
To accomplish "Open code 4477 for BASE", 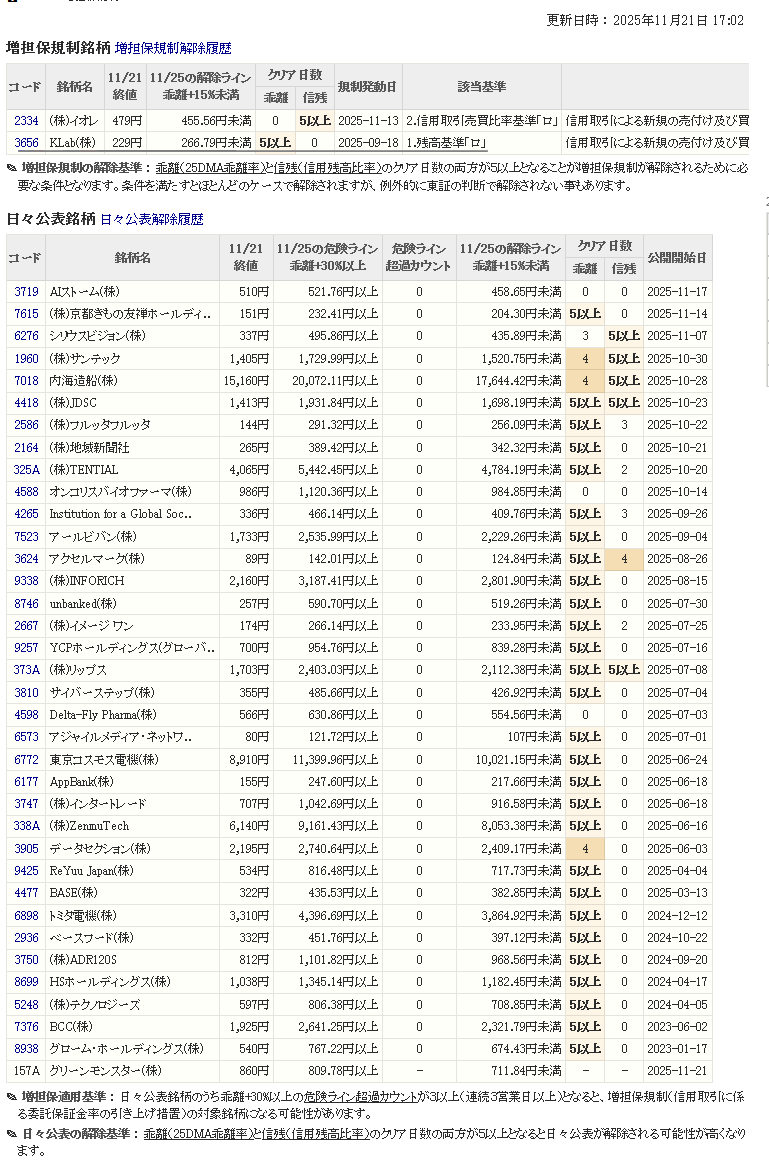I will (26, 893).
